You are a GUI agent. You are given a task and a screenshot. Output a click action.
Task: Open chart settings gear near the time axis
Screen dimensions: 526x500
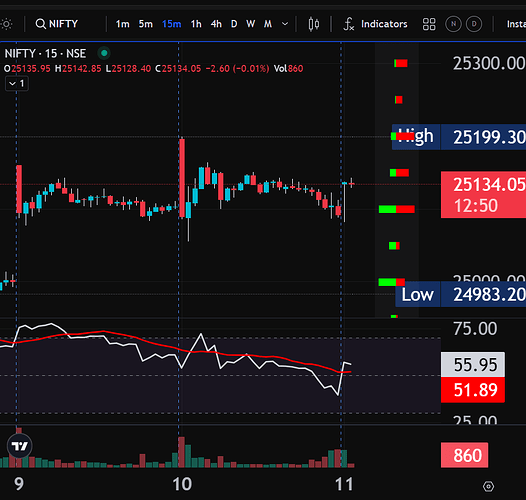(488, 486)
